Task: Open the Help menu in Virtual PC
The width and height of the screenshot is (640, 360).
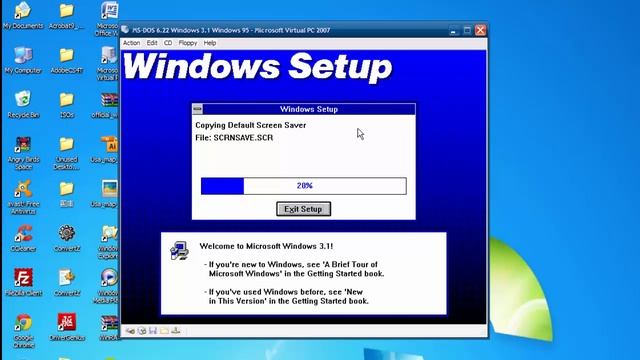Action: coord(210,43)
